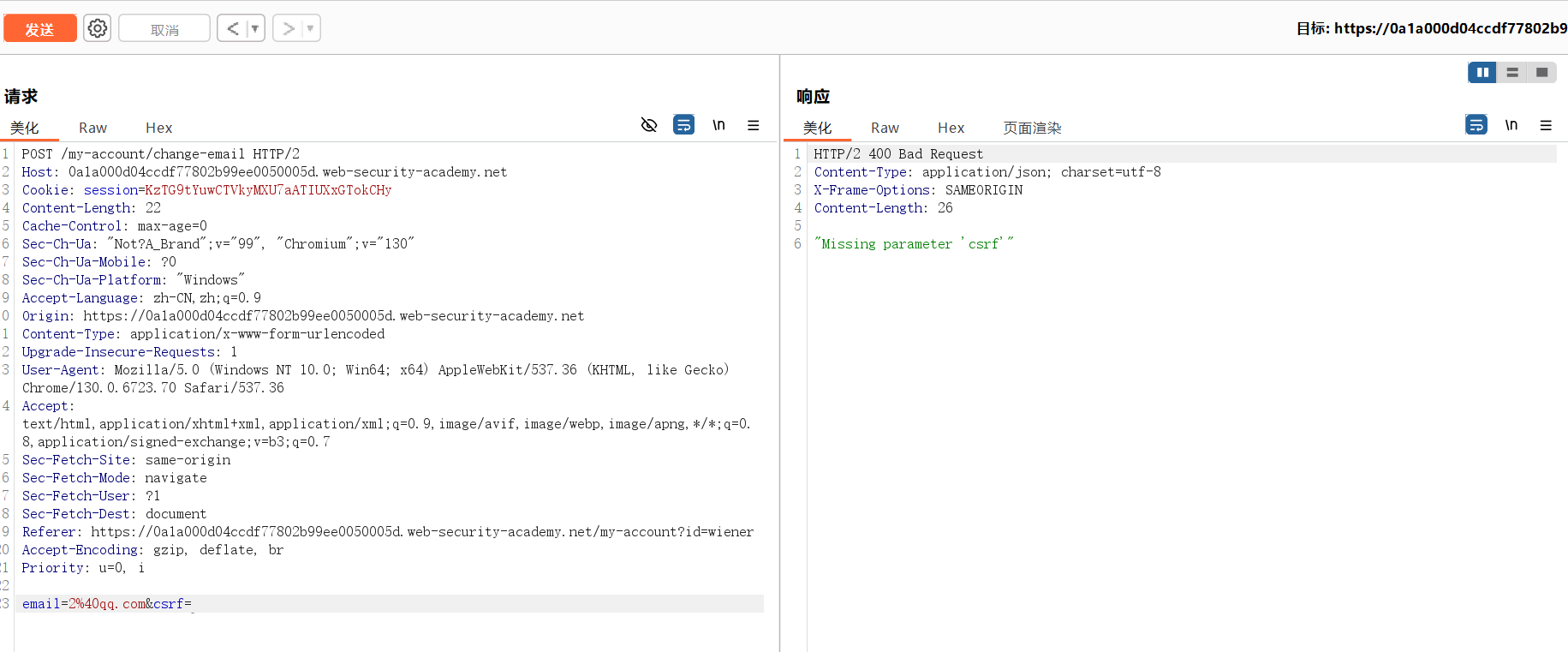
Task: Show \n non-printable characters in response
Action: tap(1511, 125)
